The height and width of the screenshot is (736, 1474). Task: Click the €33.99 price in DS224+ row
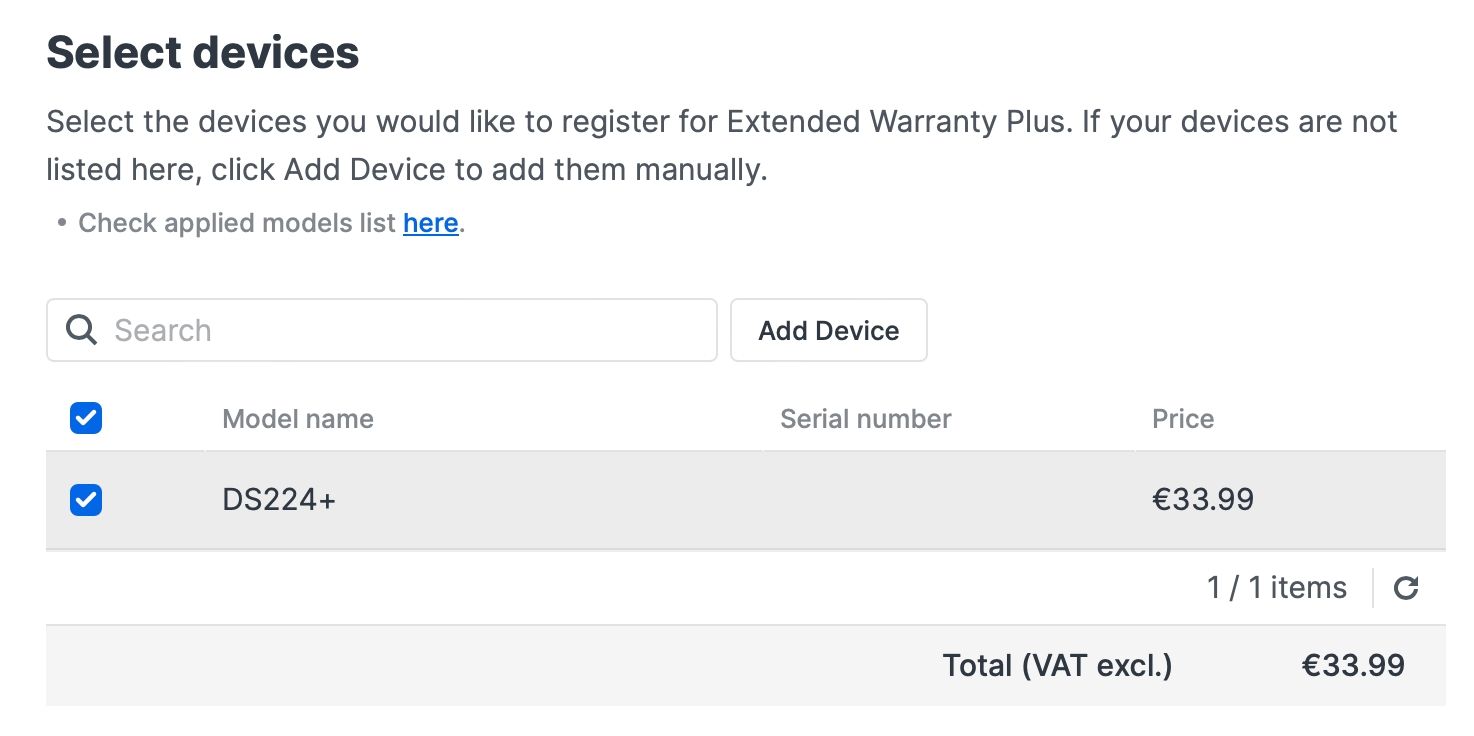[1203, 499]
